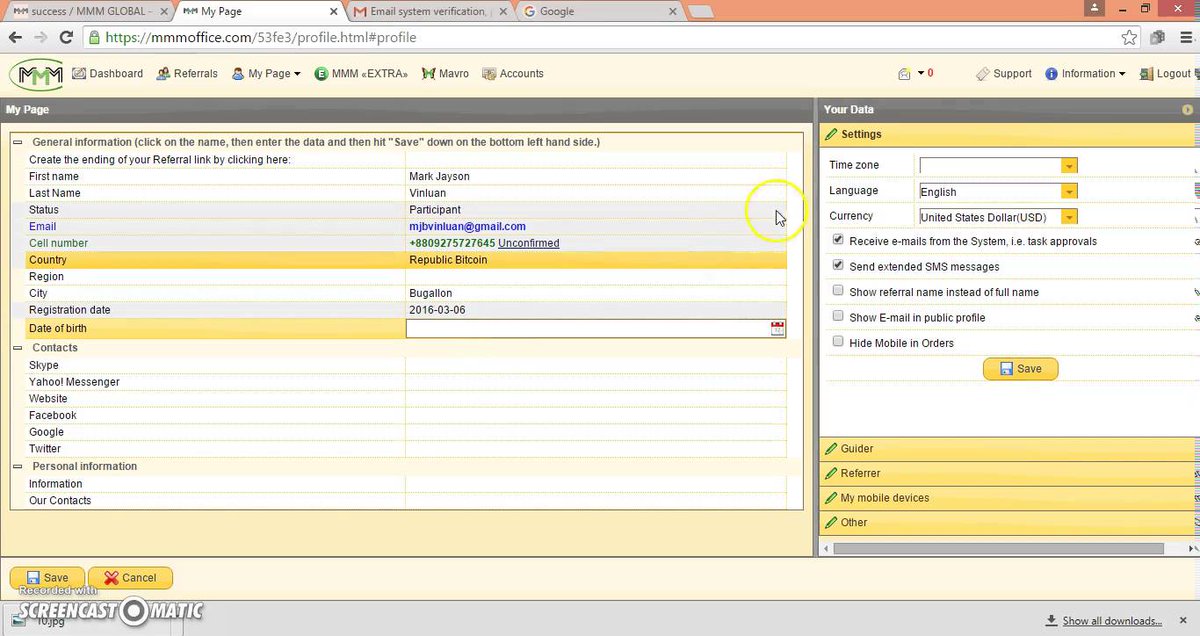The image size is (1200, 636).
Task: Open Chrome menu hamburger icon
Action: pos(1185,38)
